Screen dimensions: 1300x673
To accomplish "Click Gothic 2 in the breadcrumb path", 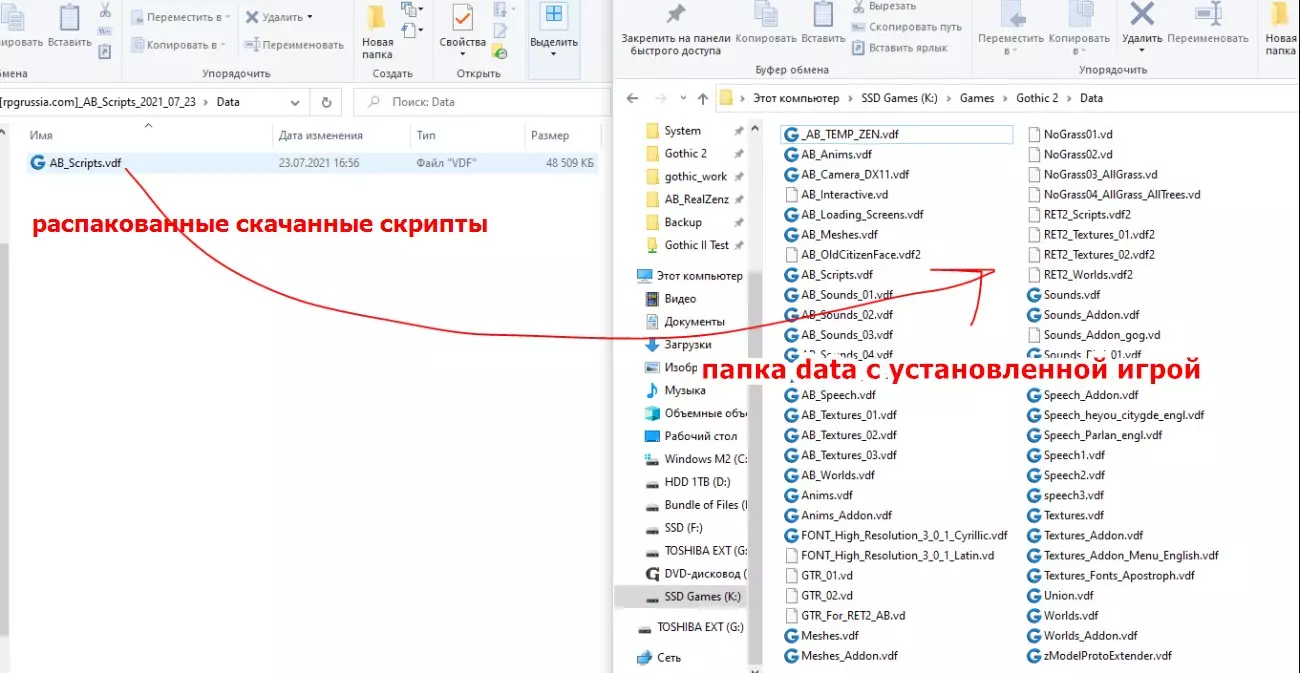I will 1037,98.
